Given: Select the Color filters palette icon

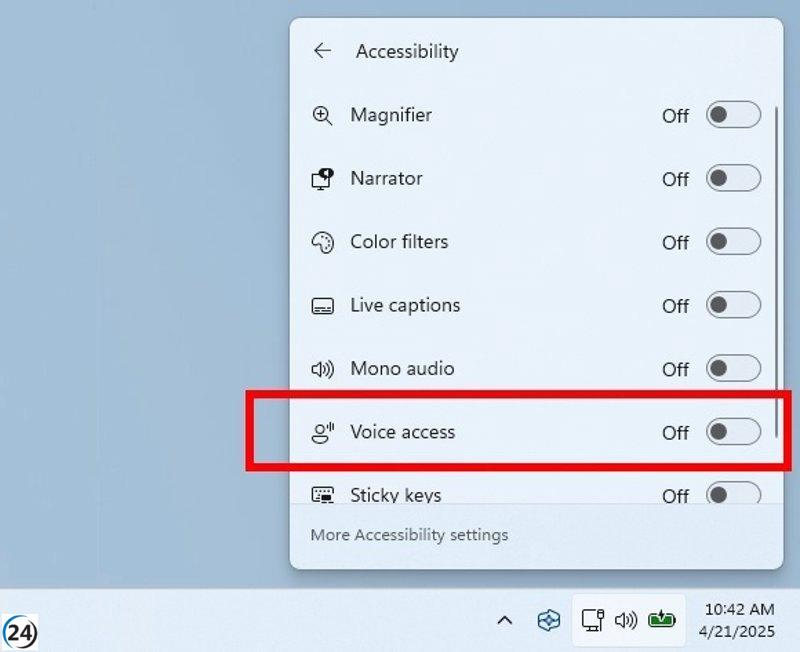Looking at the screenshot, I should click(x=321, y=242).
